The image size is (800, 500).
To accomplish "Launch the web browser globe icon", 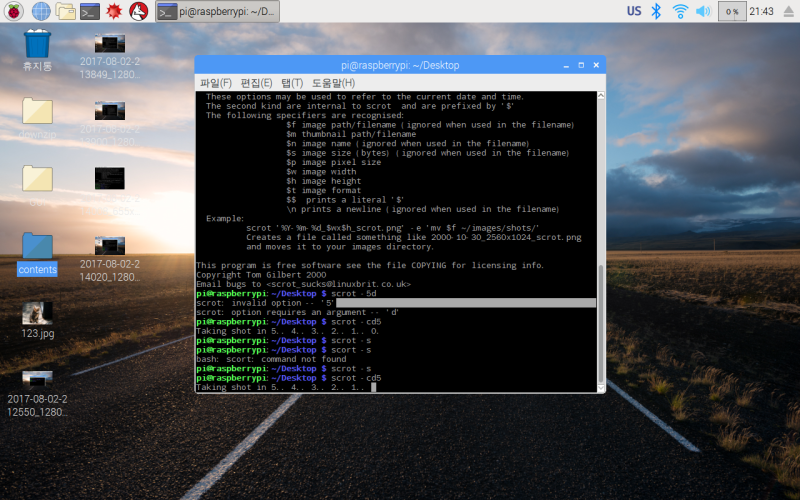I will (41, 11).
